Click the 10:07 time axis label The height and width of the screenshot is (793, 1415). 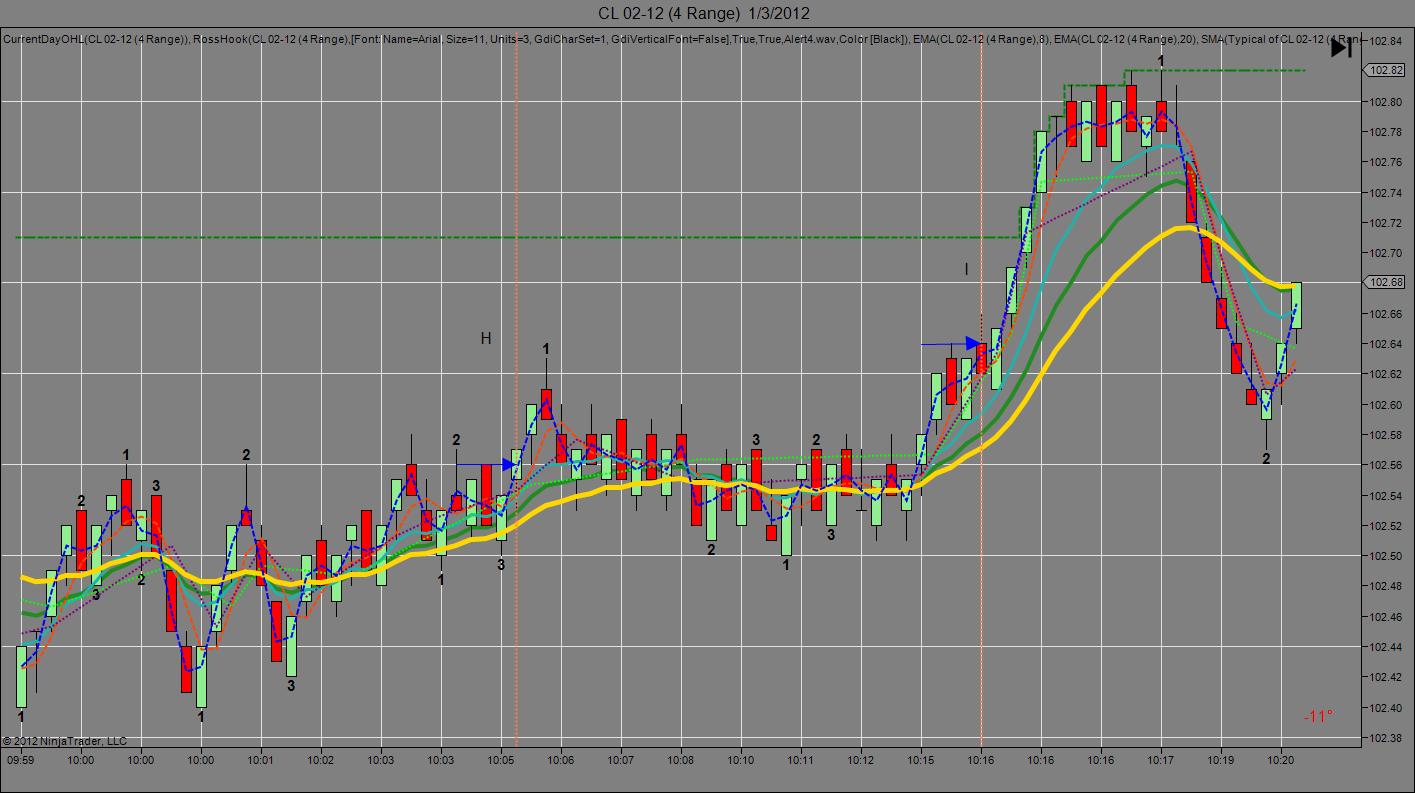(621, 760)
